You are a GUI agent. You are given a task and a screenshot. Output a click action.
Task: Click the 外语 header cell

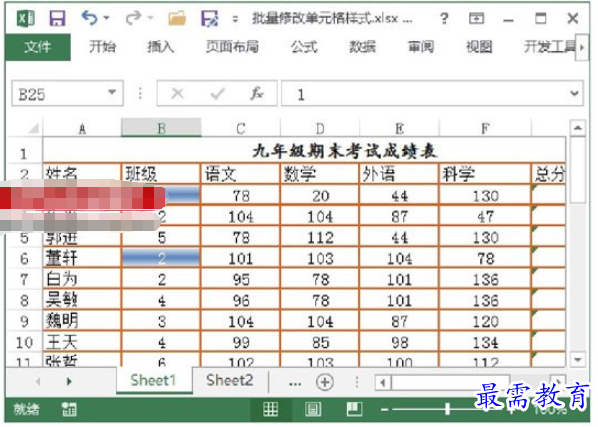pyautogui.click(x=399, y=174)
